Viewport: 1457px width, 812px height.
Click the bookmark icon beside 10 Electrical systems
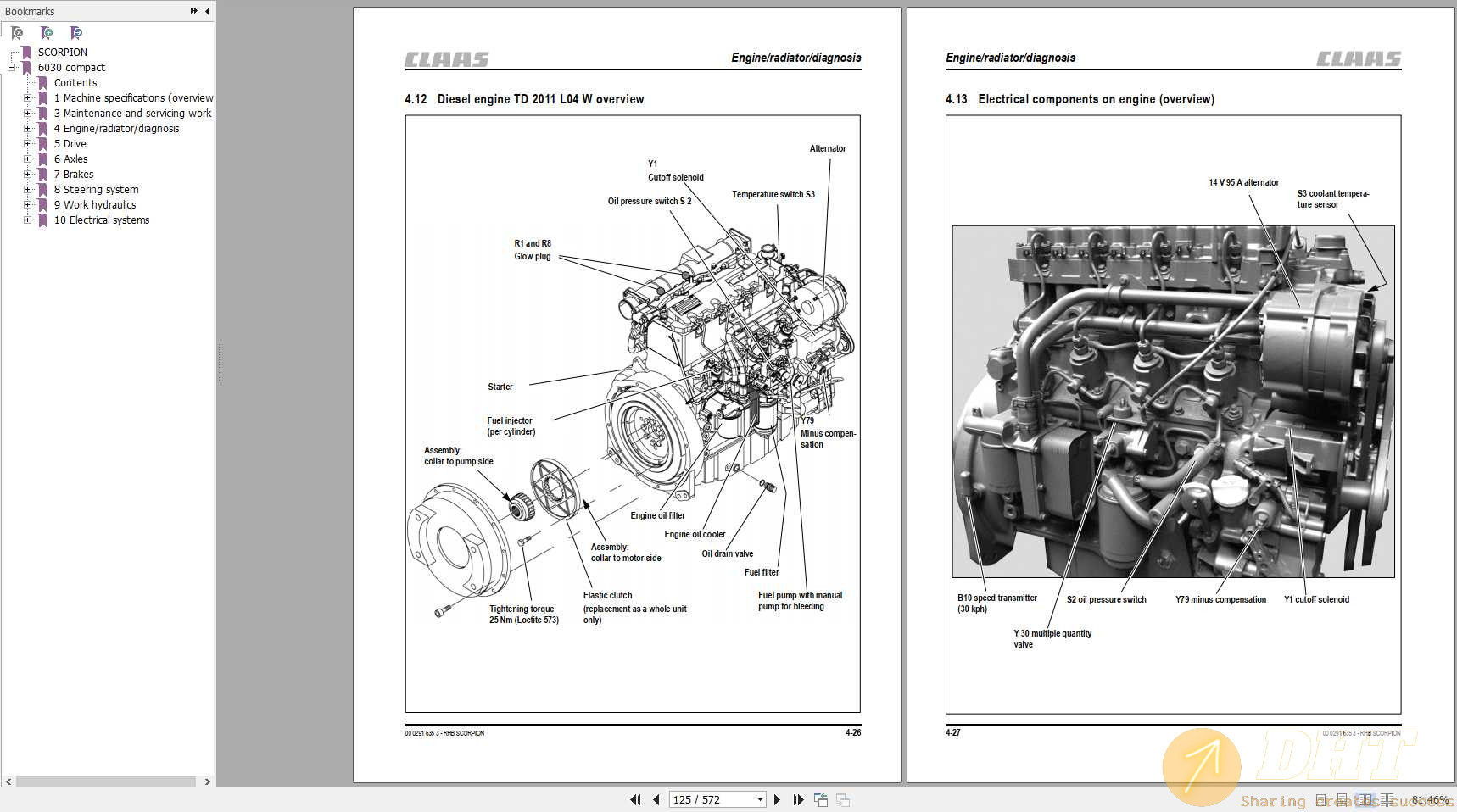[42, 220]
